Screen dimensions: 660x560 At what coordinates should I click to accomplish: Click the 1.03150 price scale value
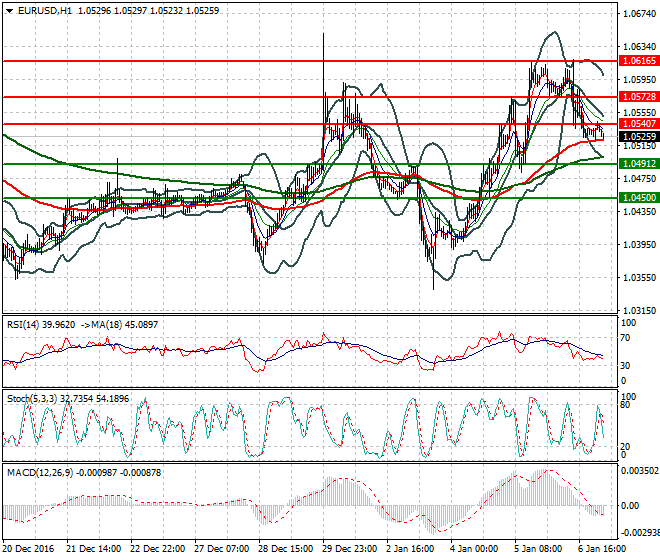[x=640, y=310]
